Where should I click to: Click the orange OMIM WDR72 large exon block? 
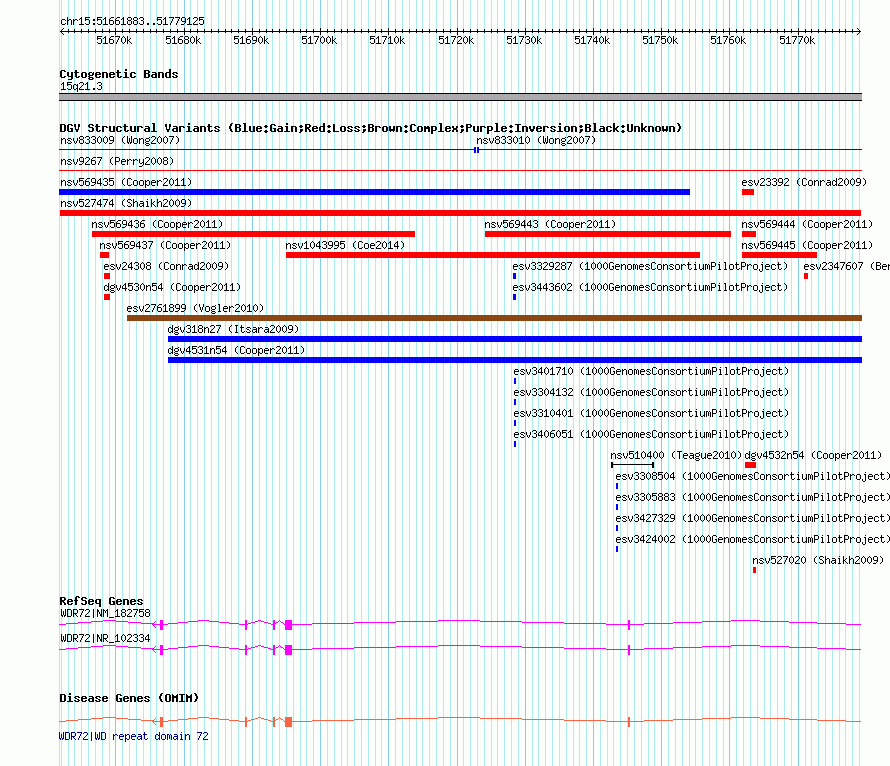pos(288,722)
